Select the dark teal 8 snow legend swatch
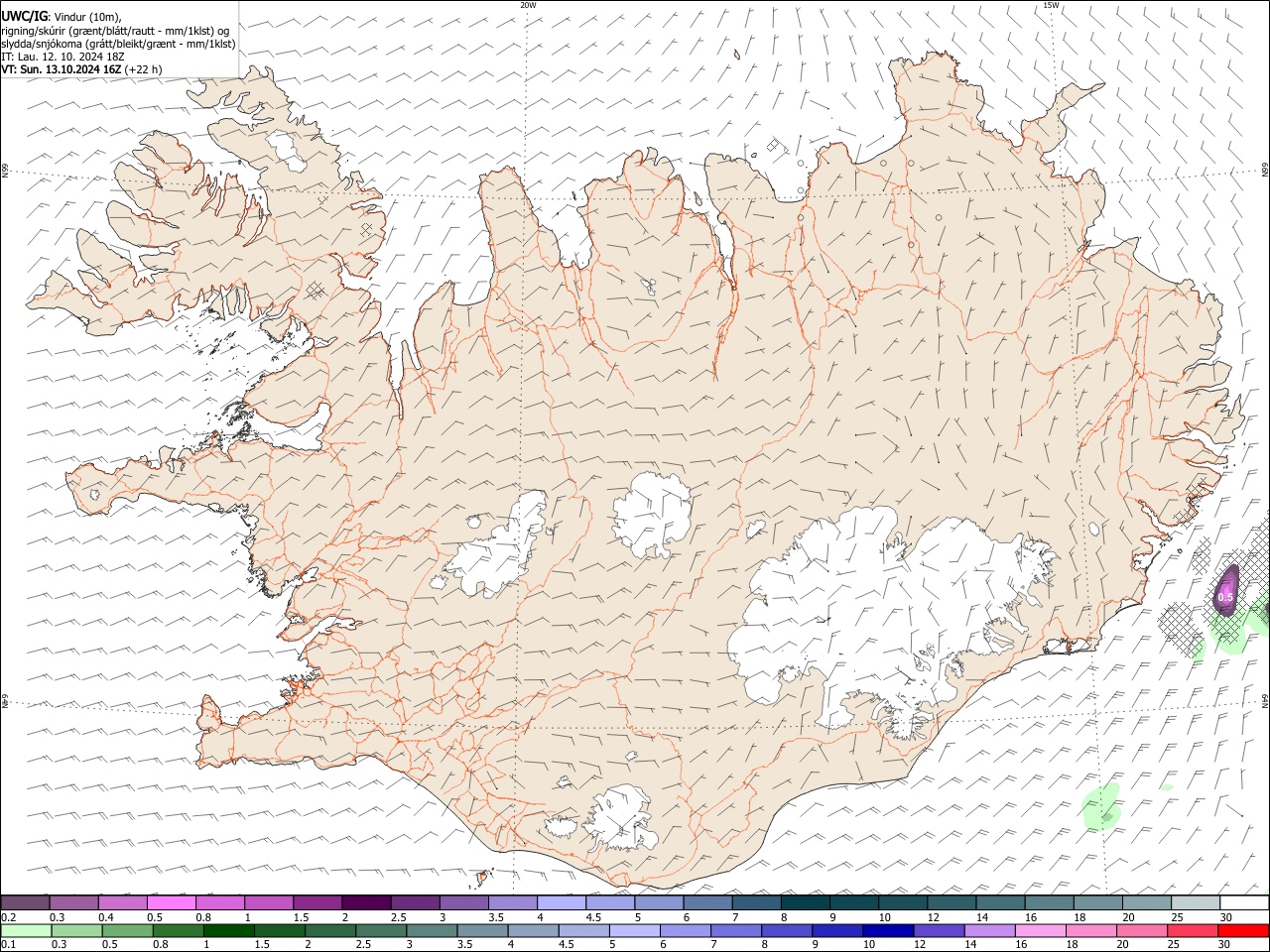This screenshot has width=1270, height=952. pyautogui.click(x=805, y=902)
